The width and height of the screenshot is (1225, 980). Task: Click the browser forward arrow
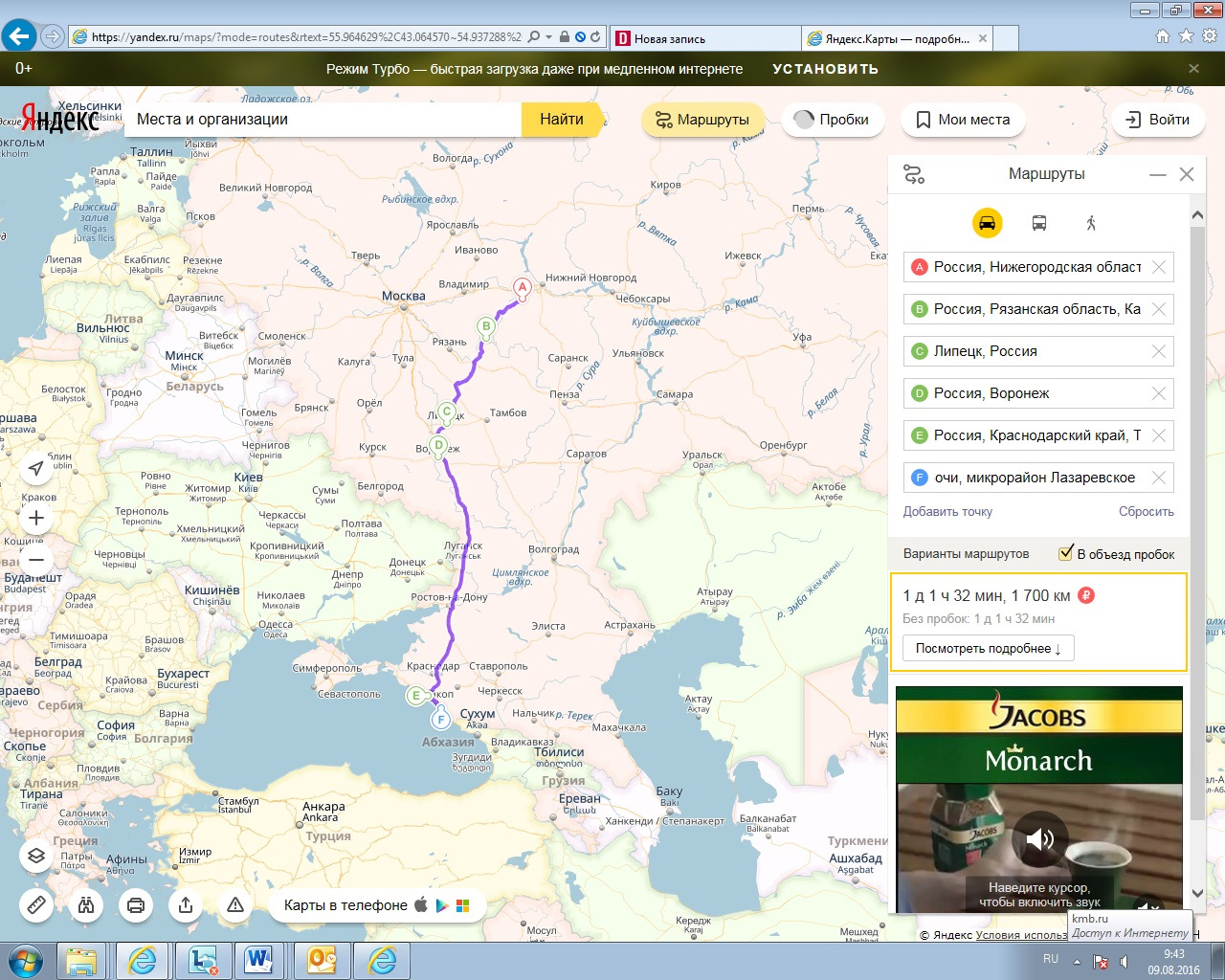pos(53,37)
